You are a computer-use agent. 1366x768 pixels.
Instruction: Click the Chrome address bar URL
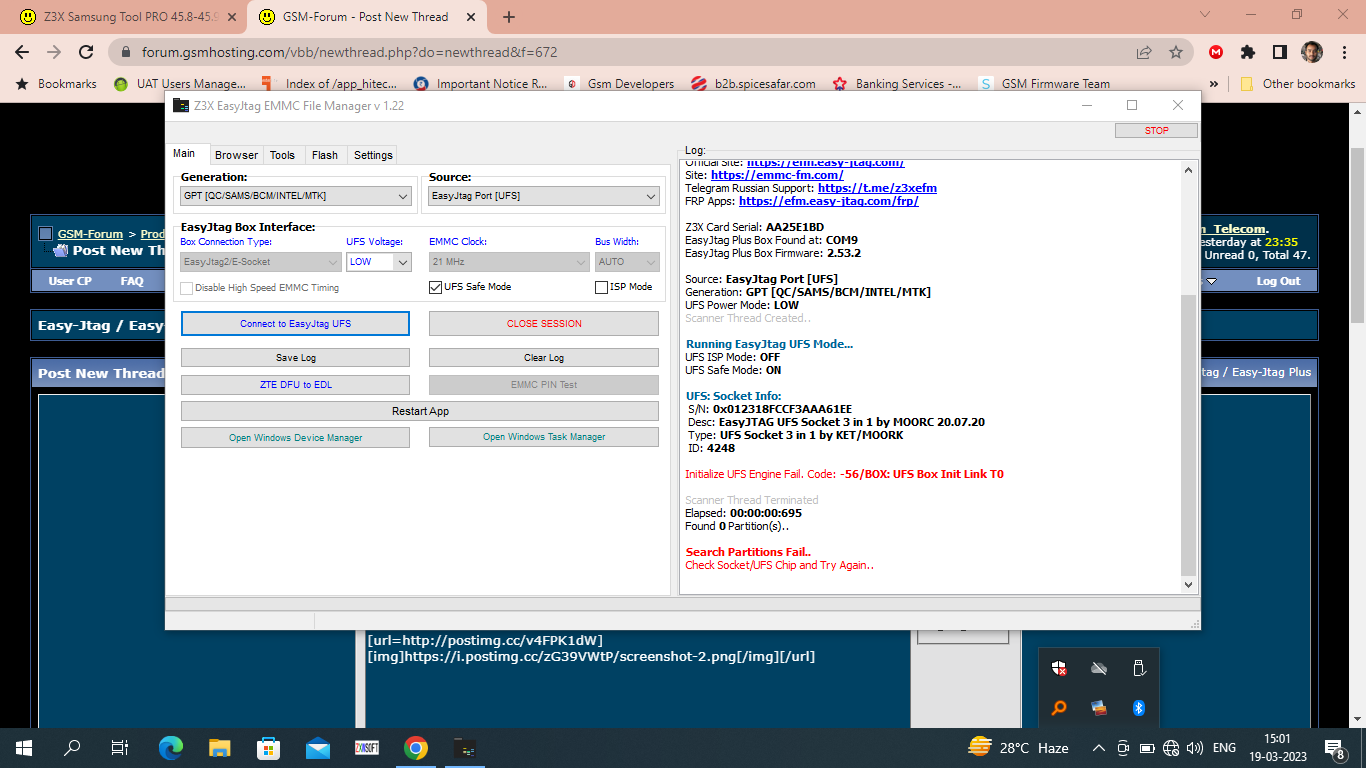click(x=349, y=52)
